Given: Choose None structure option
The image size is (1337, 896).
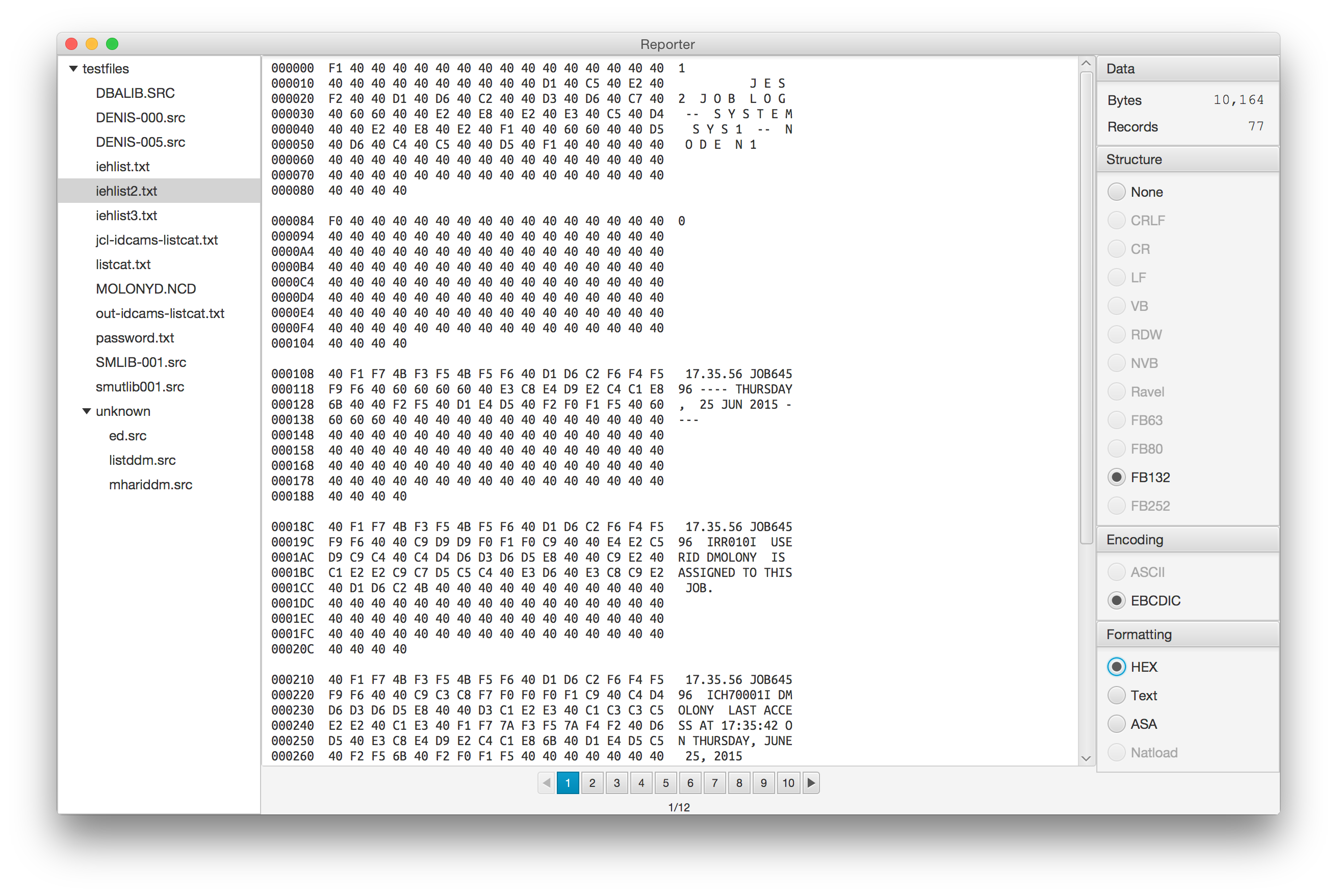Looking at the screenshot, I should [1116, 192].
